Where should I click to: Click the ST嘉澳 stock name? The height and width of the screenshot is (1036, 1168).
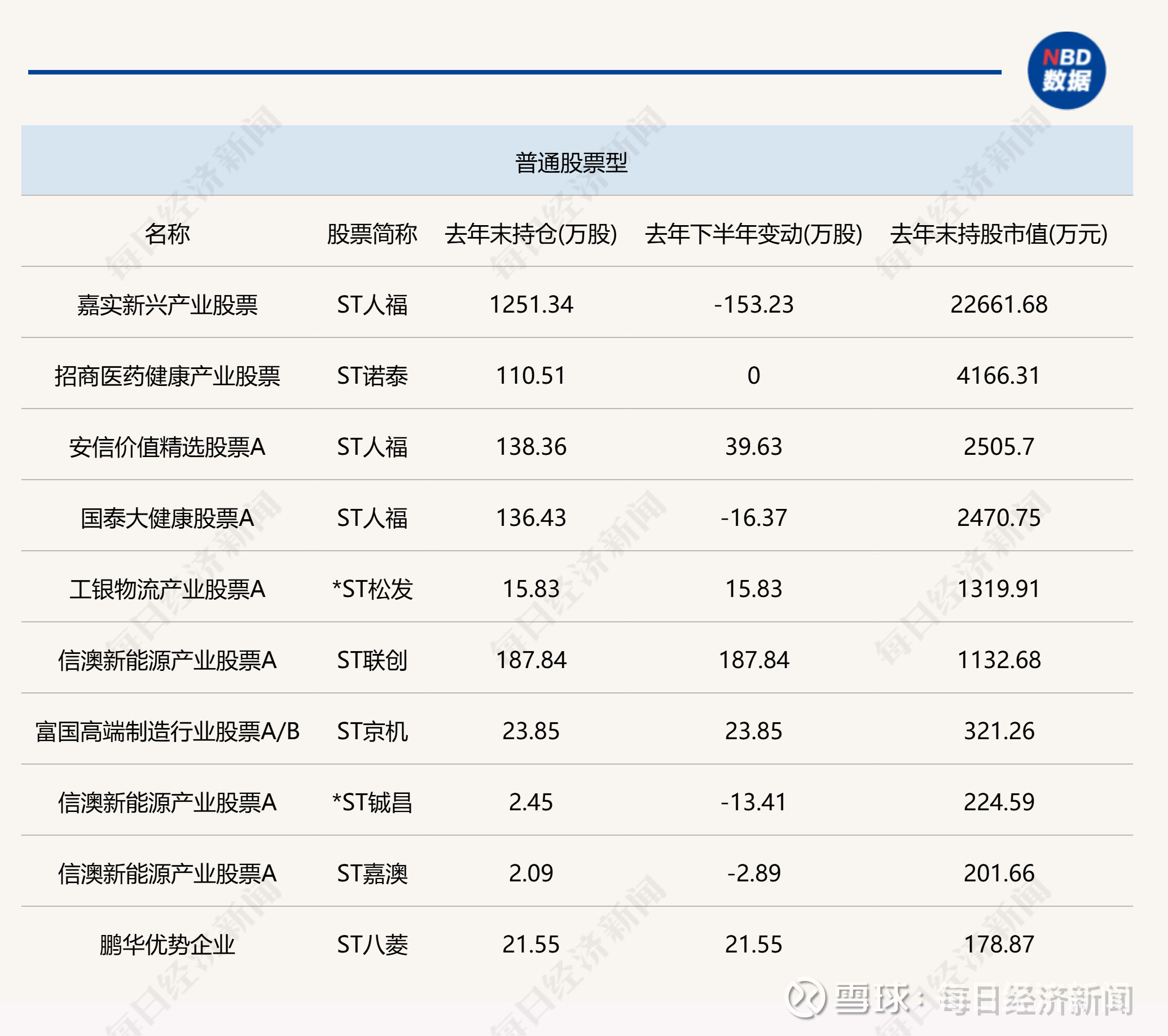coord(372,873)
